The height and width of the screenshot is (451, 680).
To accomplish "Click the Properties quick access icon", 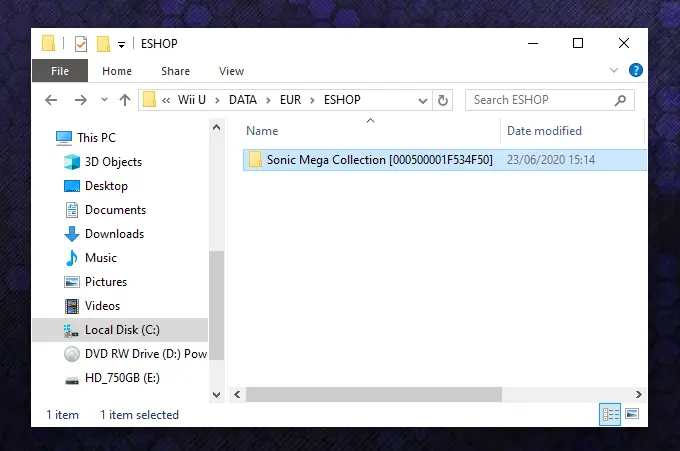I will (x=81, y=44).
